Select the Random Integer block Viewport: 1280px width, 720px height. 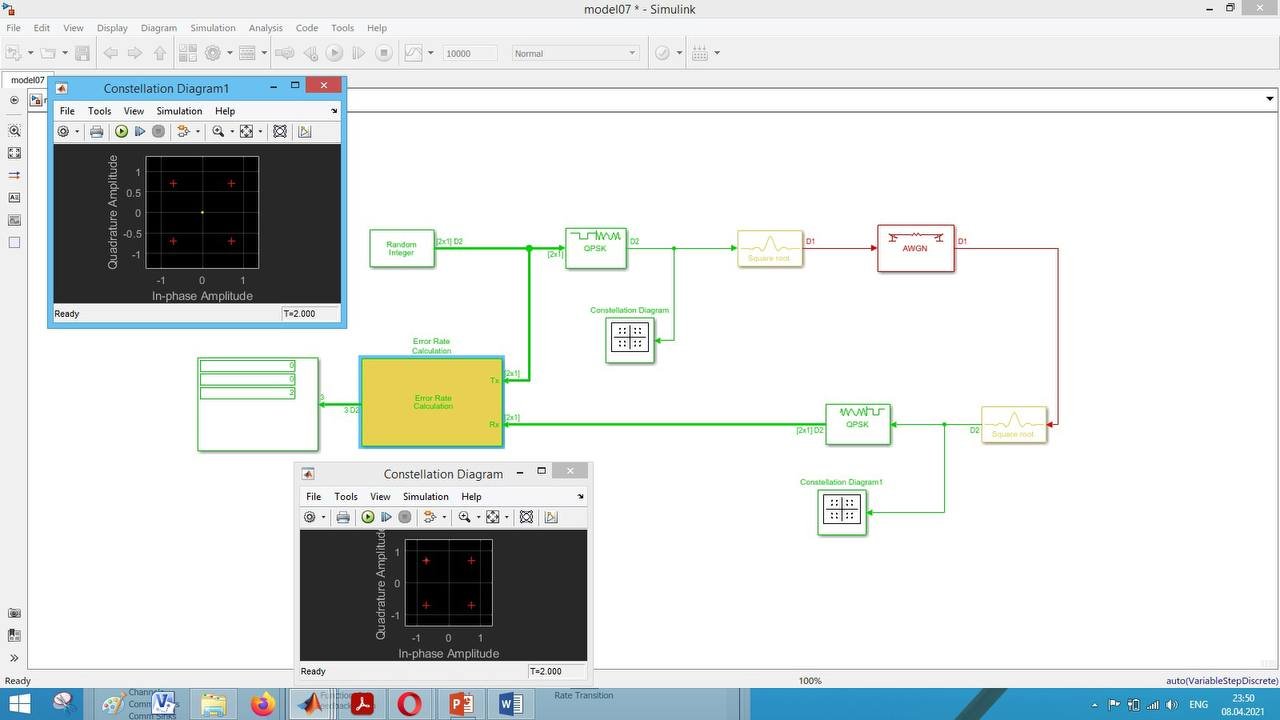(x=402, y=248)
